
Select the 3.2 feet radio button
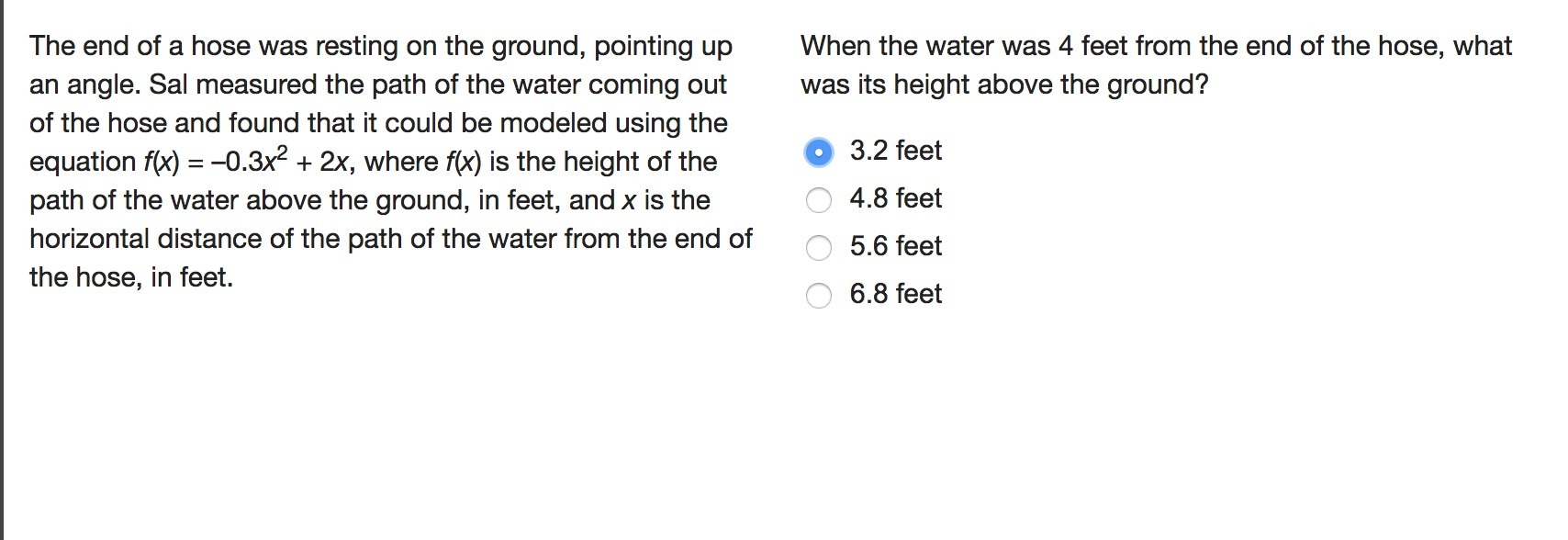(818, 152)
